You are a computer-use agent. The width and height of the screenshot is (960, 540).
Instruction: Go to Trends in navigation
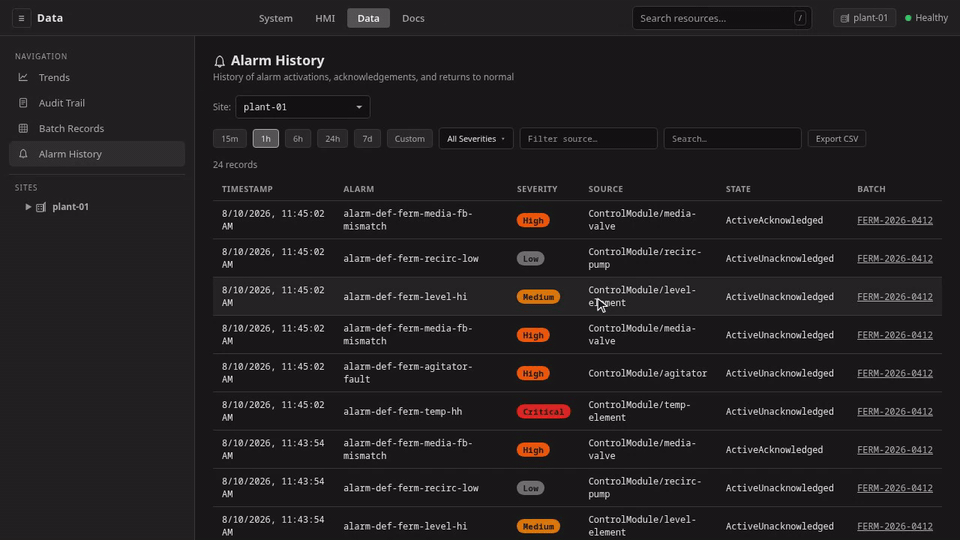tap(97, 77)
